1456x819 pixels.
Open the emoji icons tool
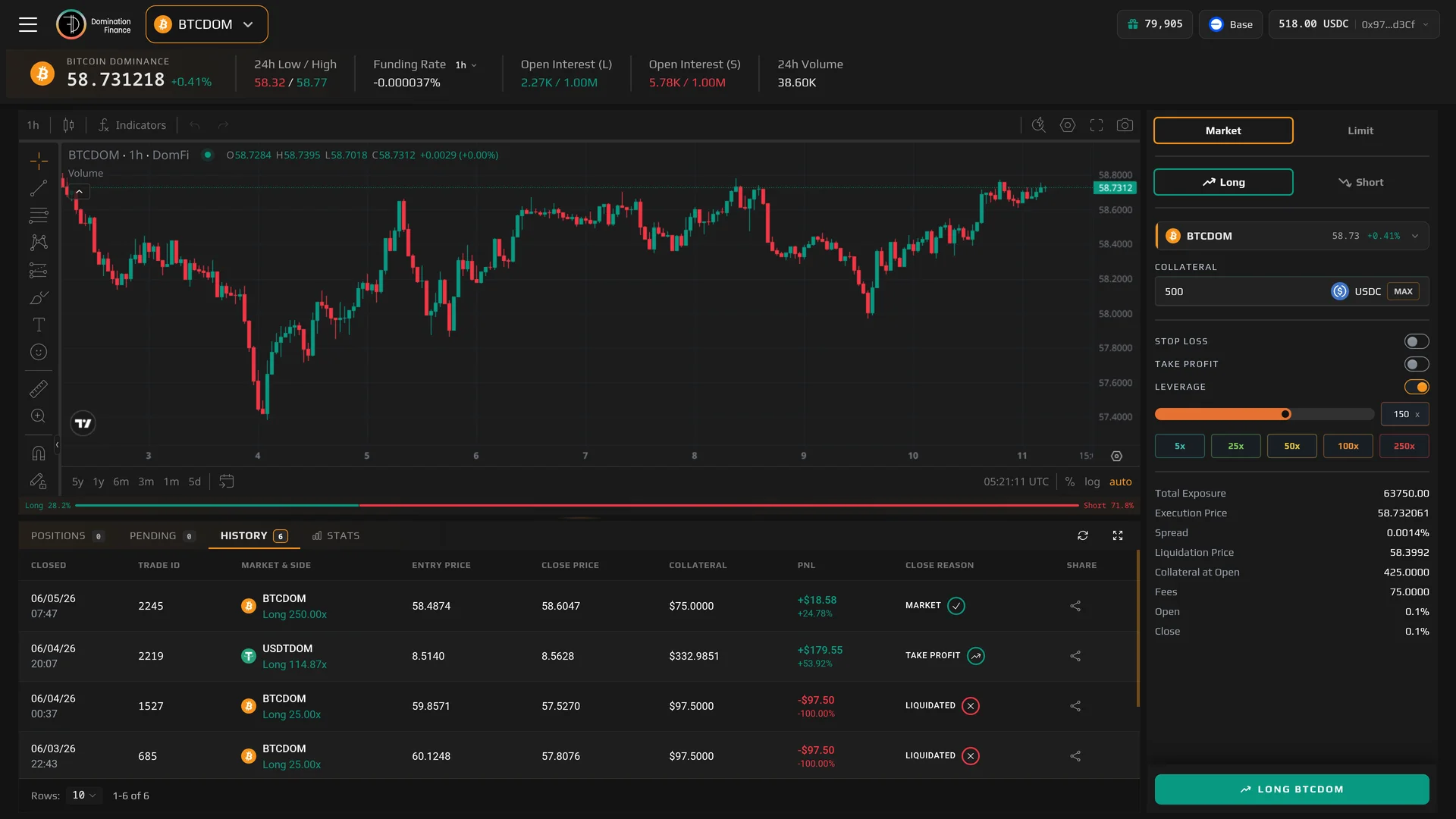(39, 352)
